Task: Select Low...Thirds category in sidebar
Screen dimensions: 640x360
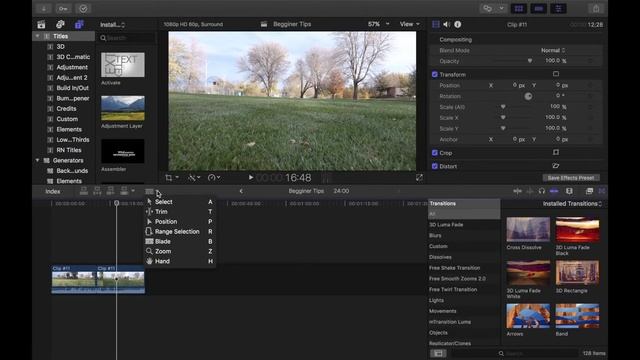Action: click(73, 140)
